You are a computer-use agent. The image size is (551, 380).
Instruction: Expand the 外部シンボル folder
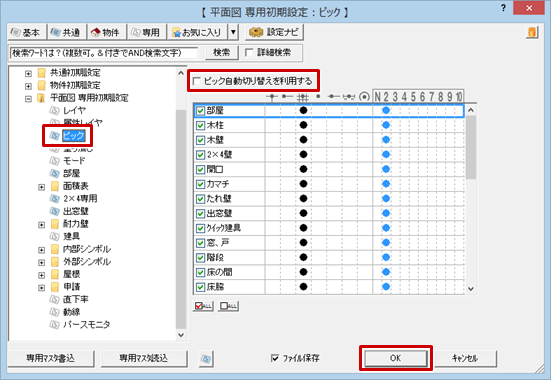point(41,262)
